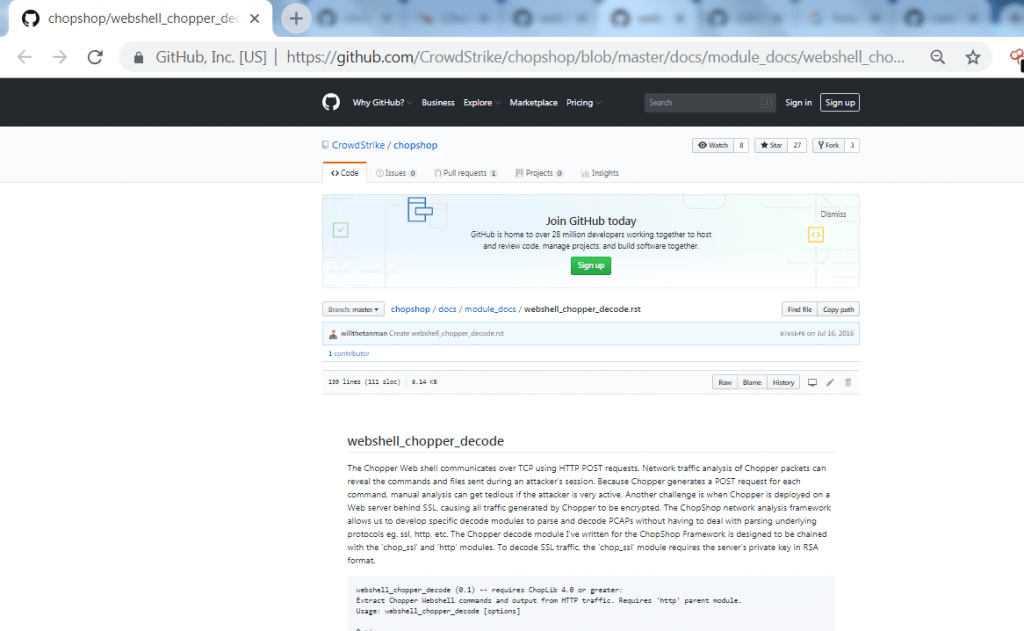1024x631 pixels.
Task: Click the GitHub octocat logo in header
Action: pos(331,103)
